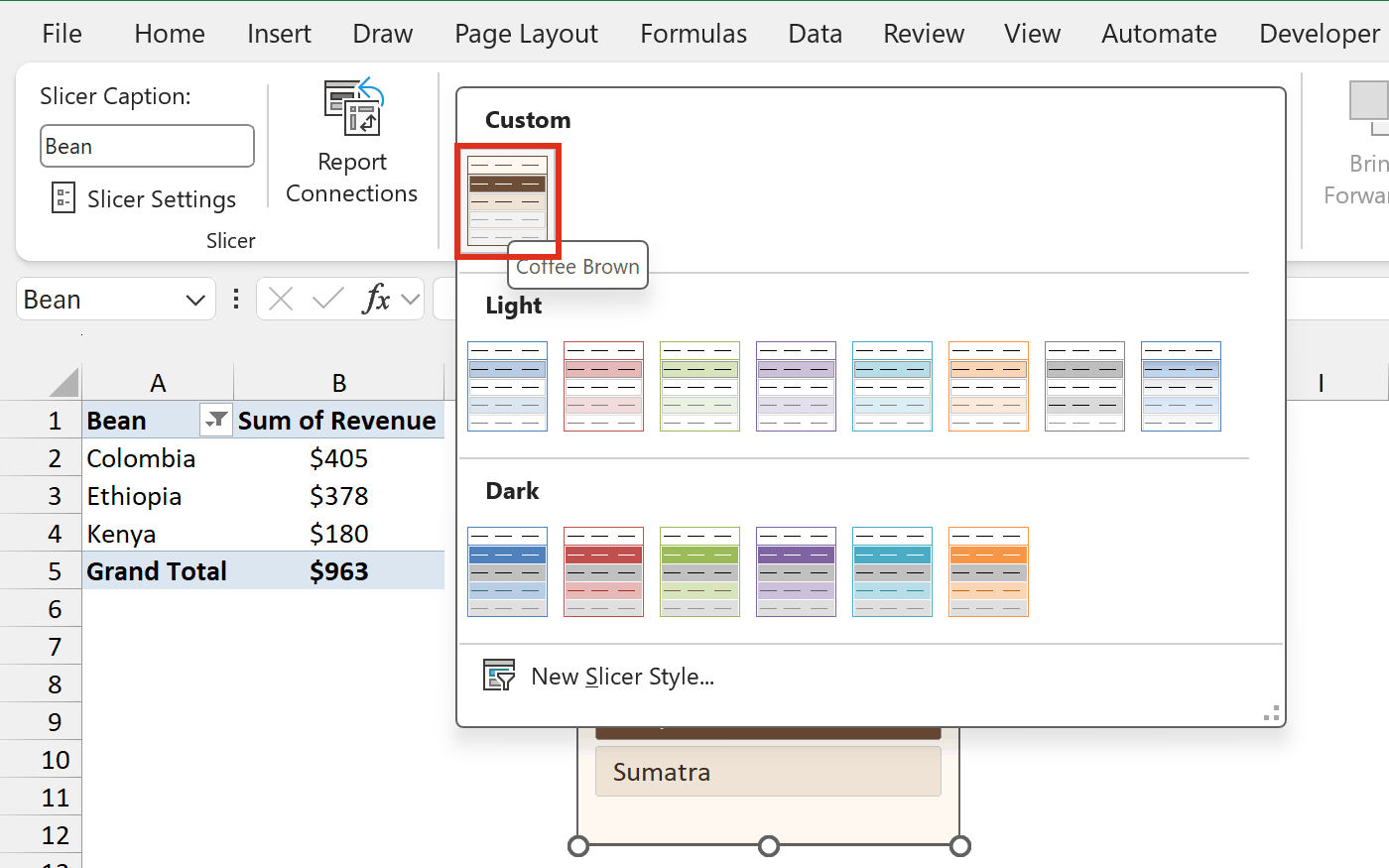The height and width of the screenshot is (868, 1389).
Task: Choose the light orange slicer style
Action: click(x=988, y=386)
